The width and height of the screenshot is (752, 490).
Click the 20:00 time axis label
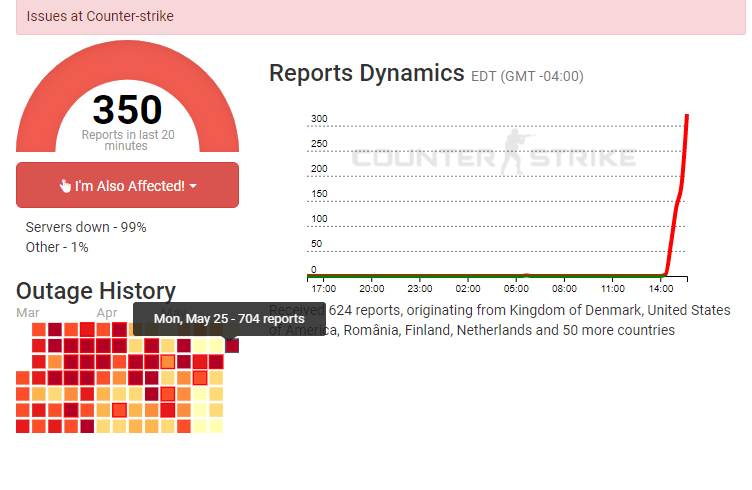pos(372,289)
